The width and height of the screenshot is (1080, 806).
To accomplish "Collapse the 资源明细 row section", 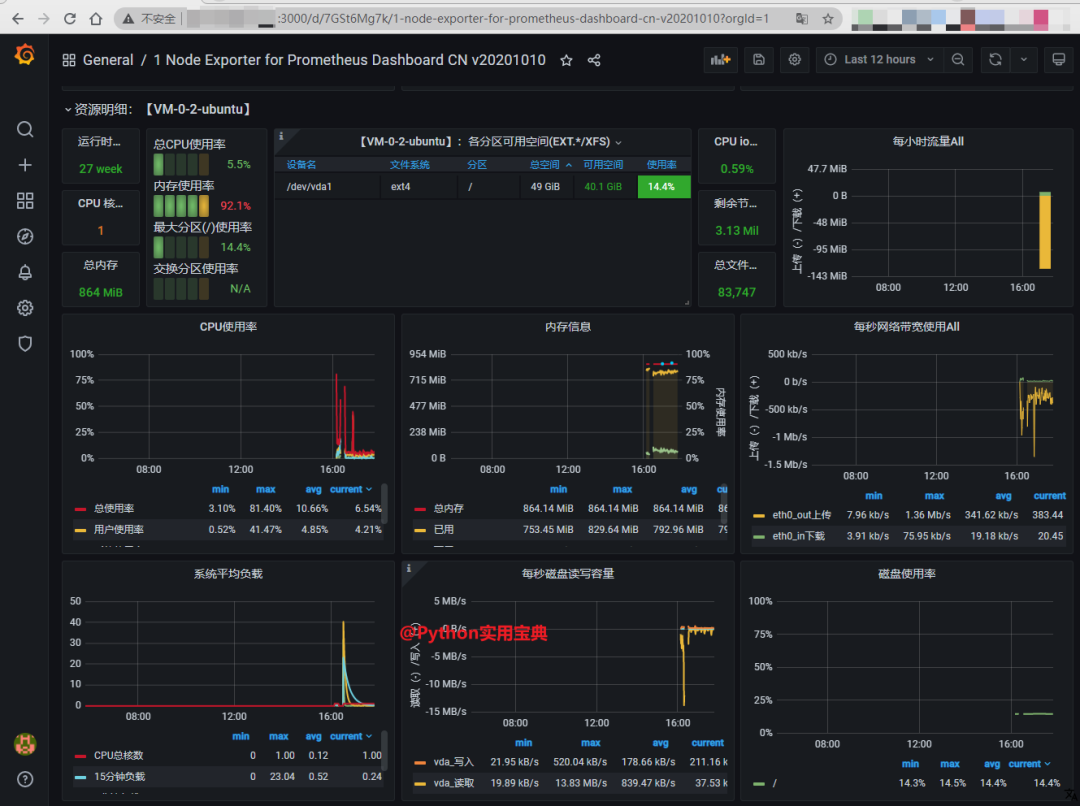I will pos(68,109).
